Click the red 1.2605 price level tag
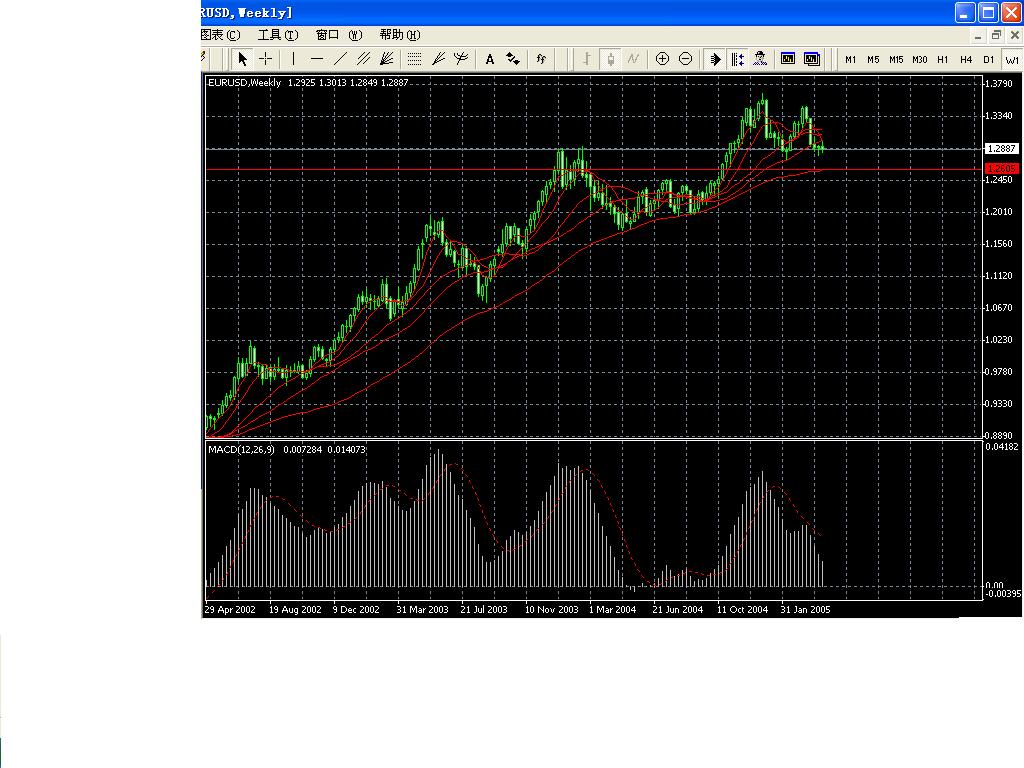This screenshot has width=1024, height=768. [x=1001, y=168]
